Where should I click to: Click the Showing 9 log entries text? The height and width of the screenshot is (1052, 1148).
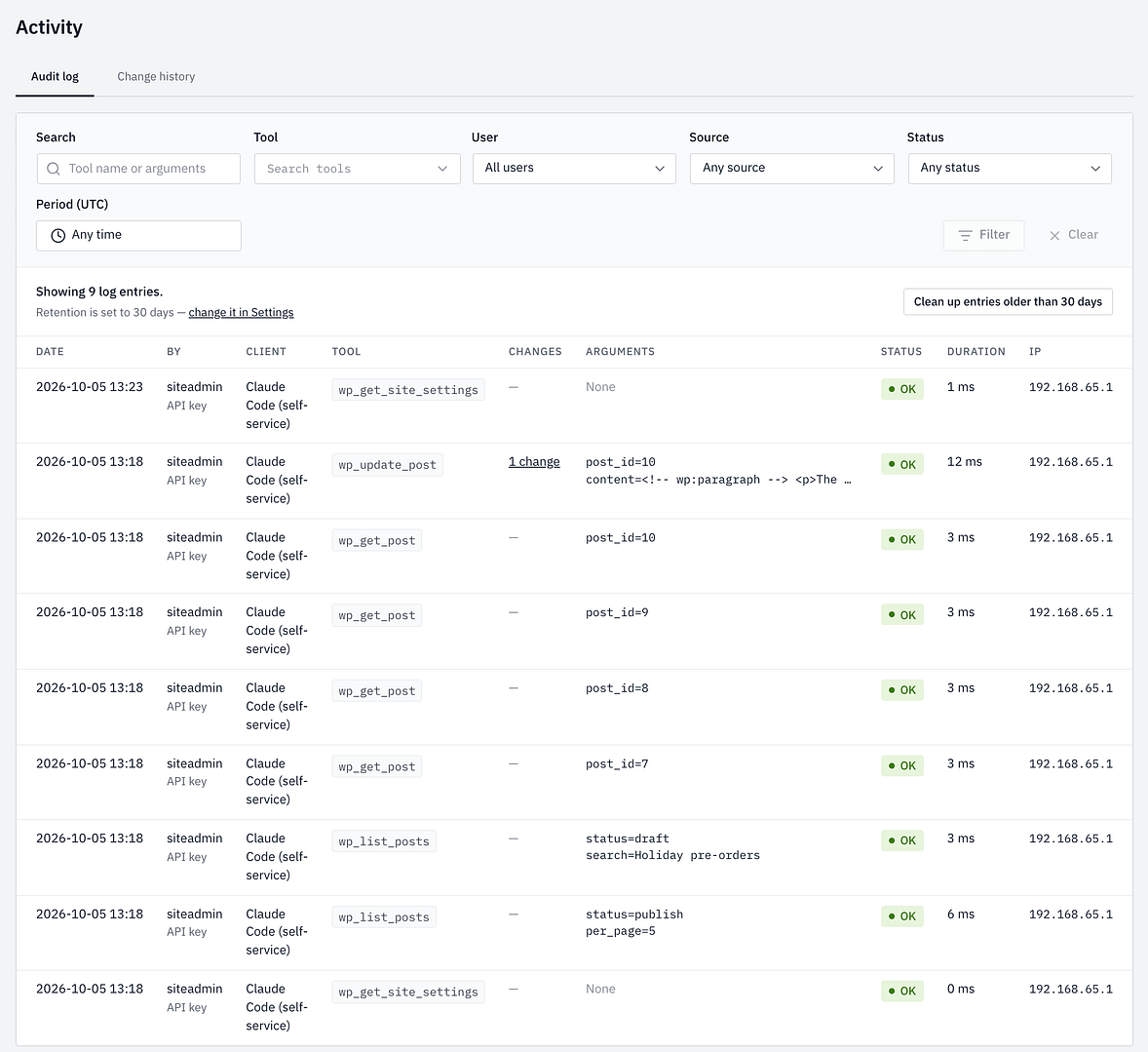point(99,292)
